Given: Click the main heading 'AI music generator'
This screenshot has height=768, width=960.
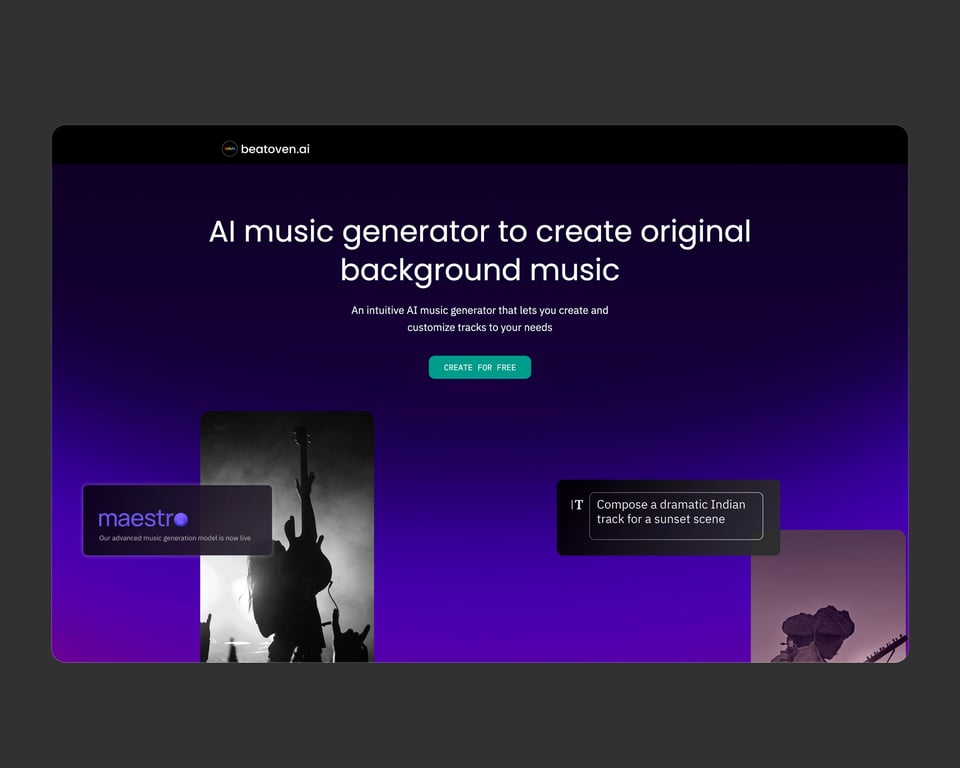Looking at the screenshot, I should coord(479,250).
